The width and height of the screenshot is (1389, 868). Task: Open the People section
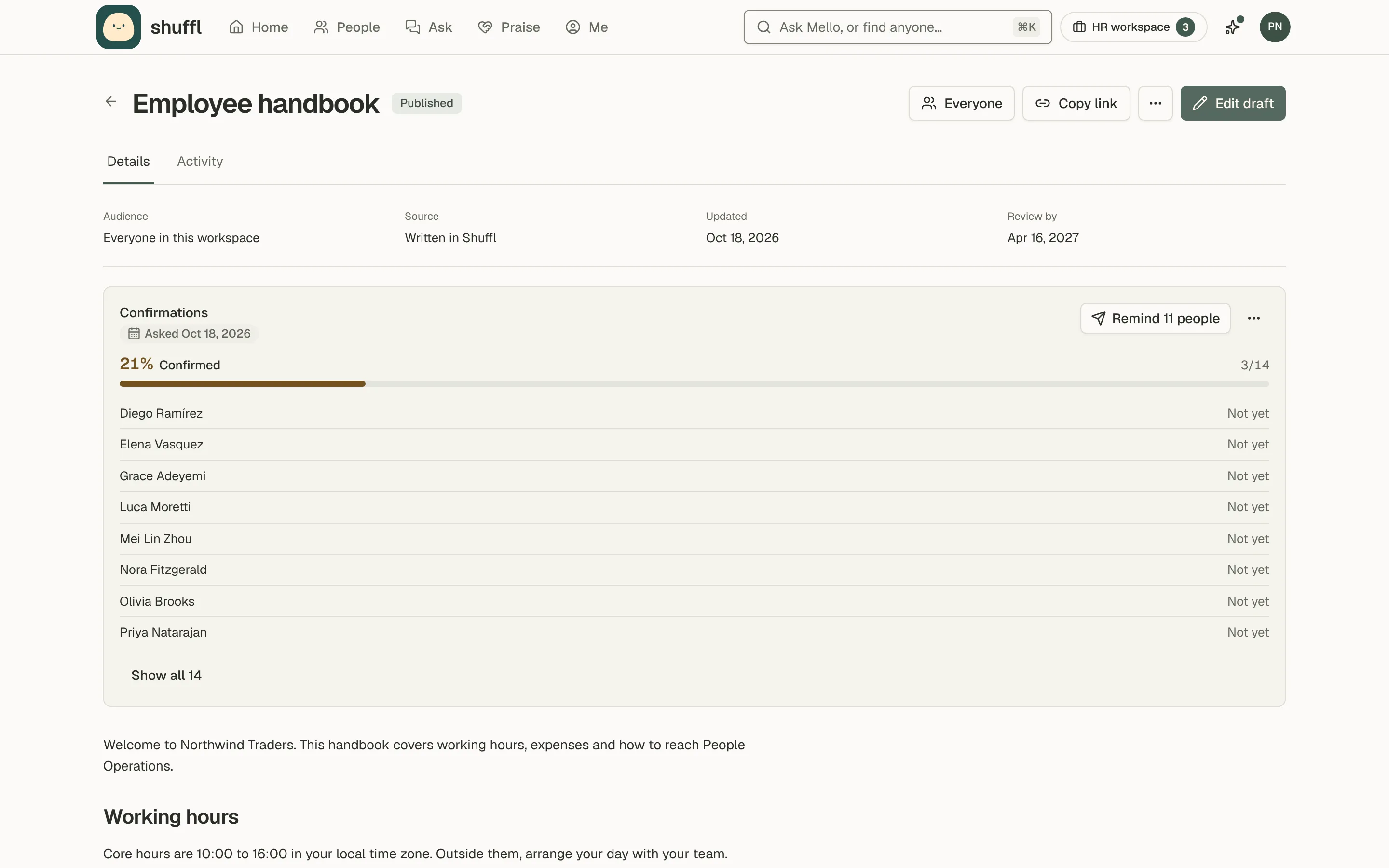(x=347, y=27)
